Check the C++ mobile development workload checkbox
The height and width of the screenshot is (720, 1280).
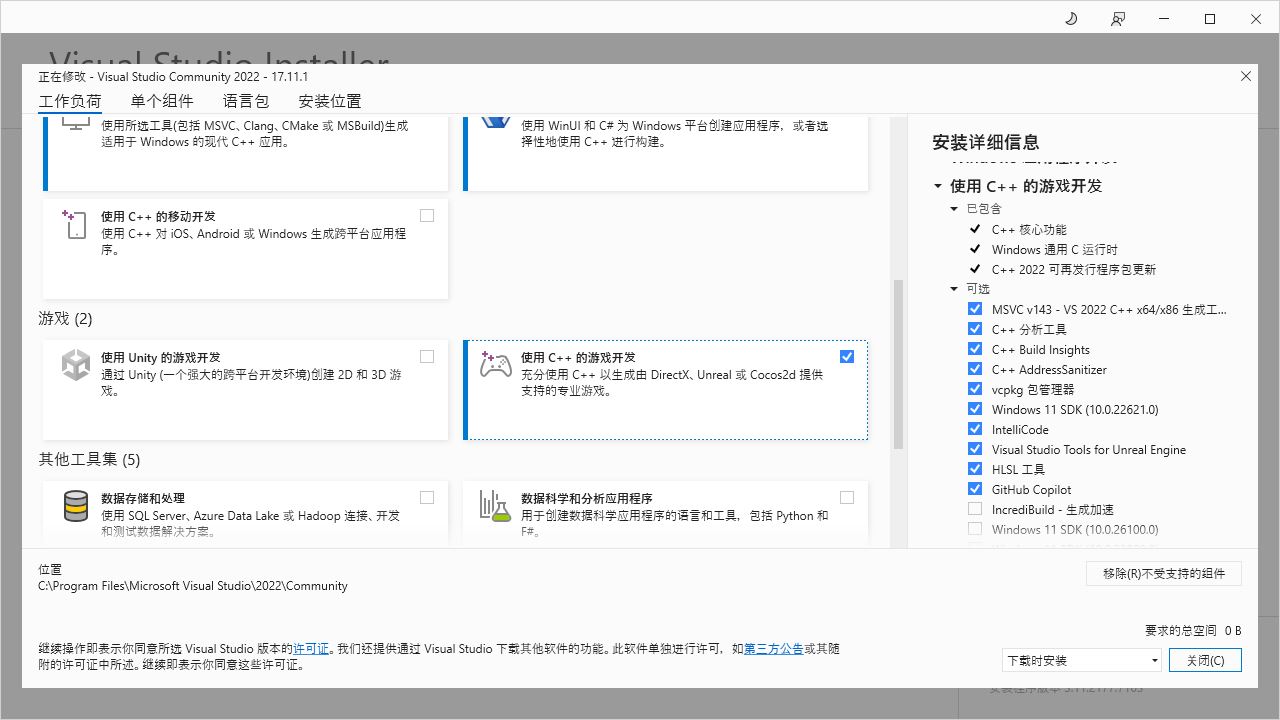click(x=428, y=216)
